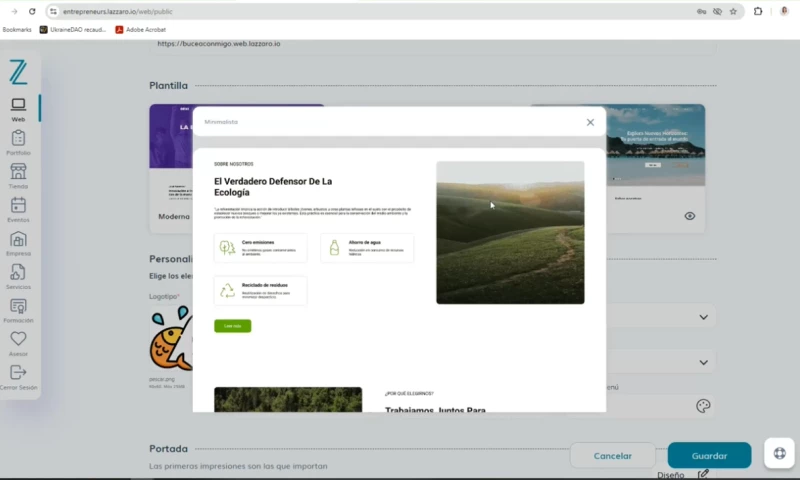Click the Portada section heading
The image size is (800, 480).
point(168,449)
